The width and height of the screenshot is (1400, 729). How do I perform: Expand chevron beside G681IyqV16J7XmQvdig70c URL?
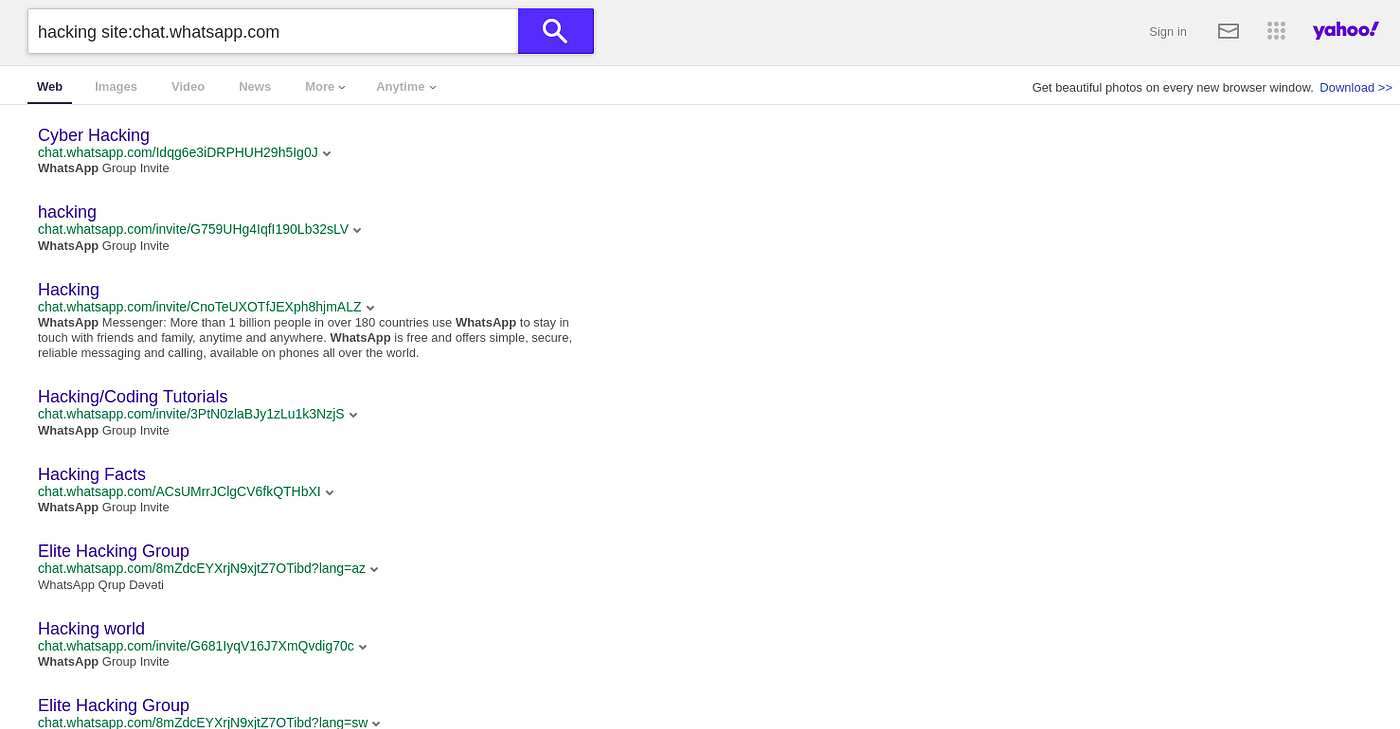click(363, 647)
